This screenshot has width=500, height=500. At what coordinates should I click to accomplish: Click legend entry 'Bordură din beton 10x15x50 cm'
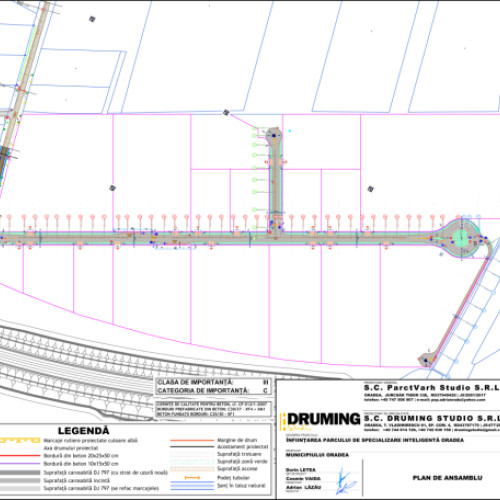pos(81,464)
